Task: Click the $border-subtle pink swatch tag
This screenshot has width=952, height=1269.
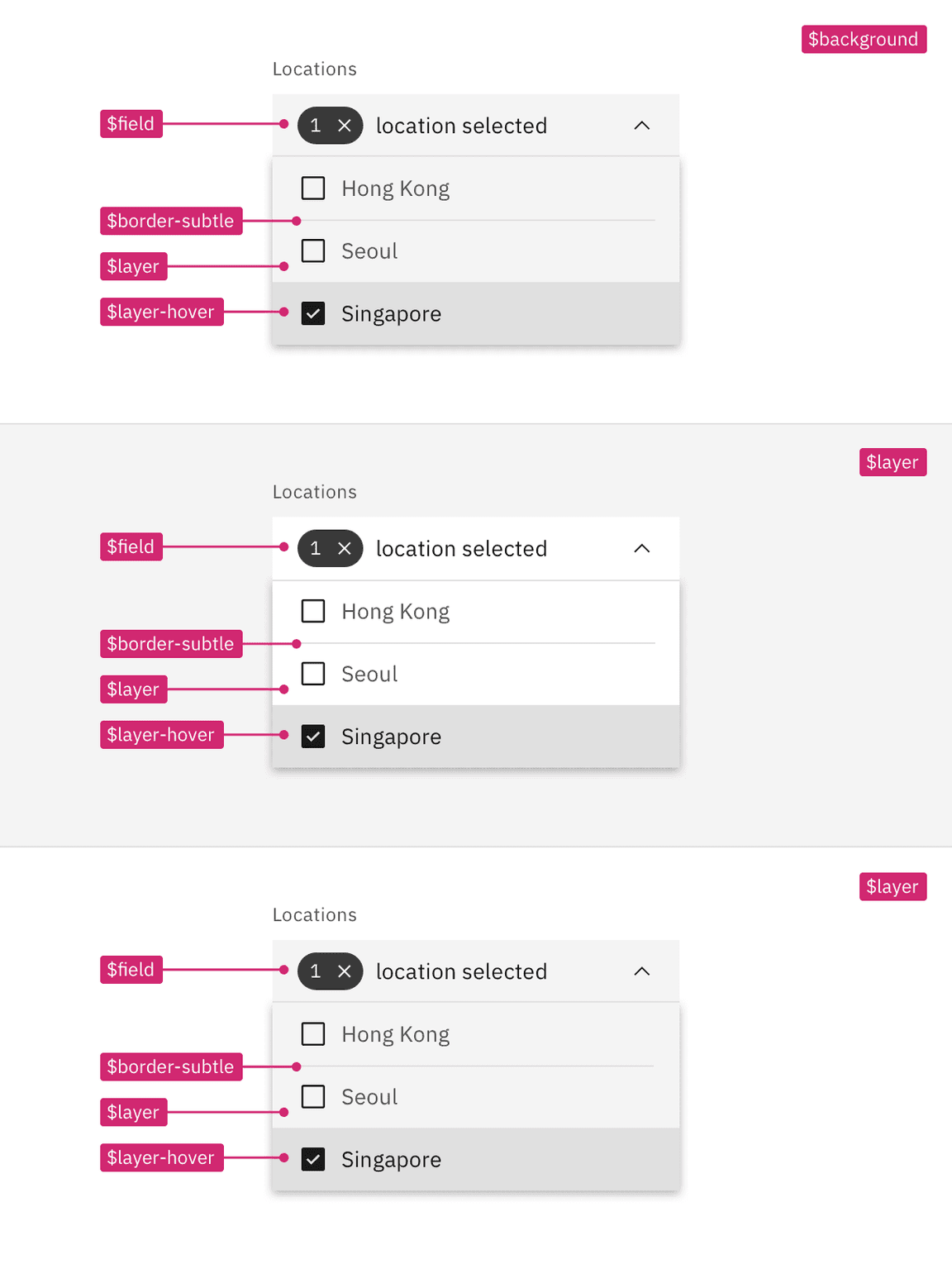Action: tap(171, 221)
